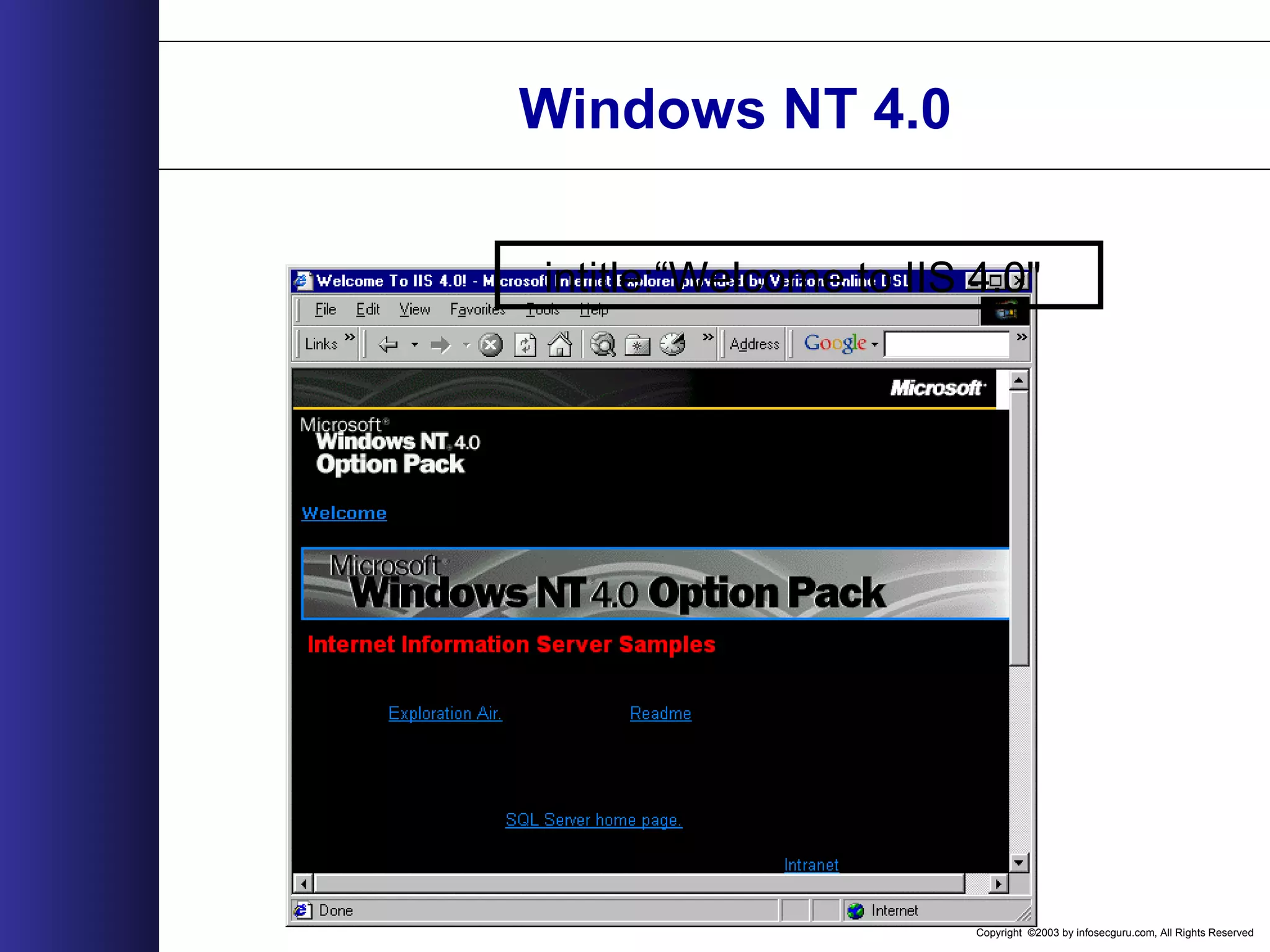Open the Tools menu
Screen dimensions: 1270x952
[x=543, y=309]
